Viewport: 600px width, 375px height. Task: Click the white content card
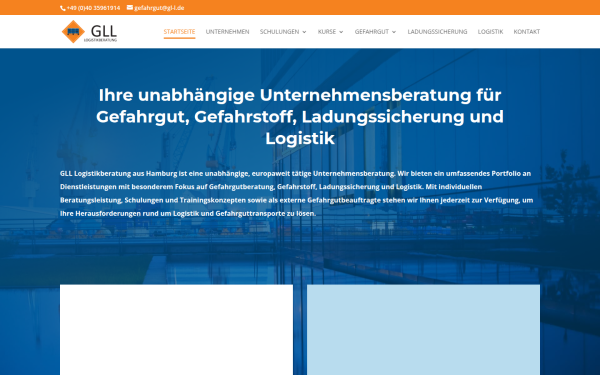point(176,329)
